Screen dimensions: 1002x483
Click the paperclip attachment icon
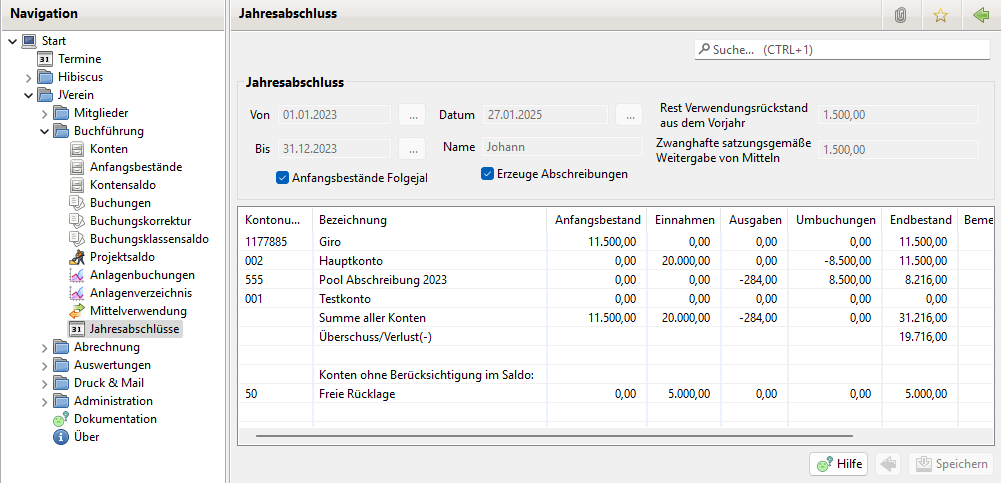coord(900,15)
